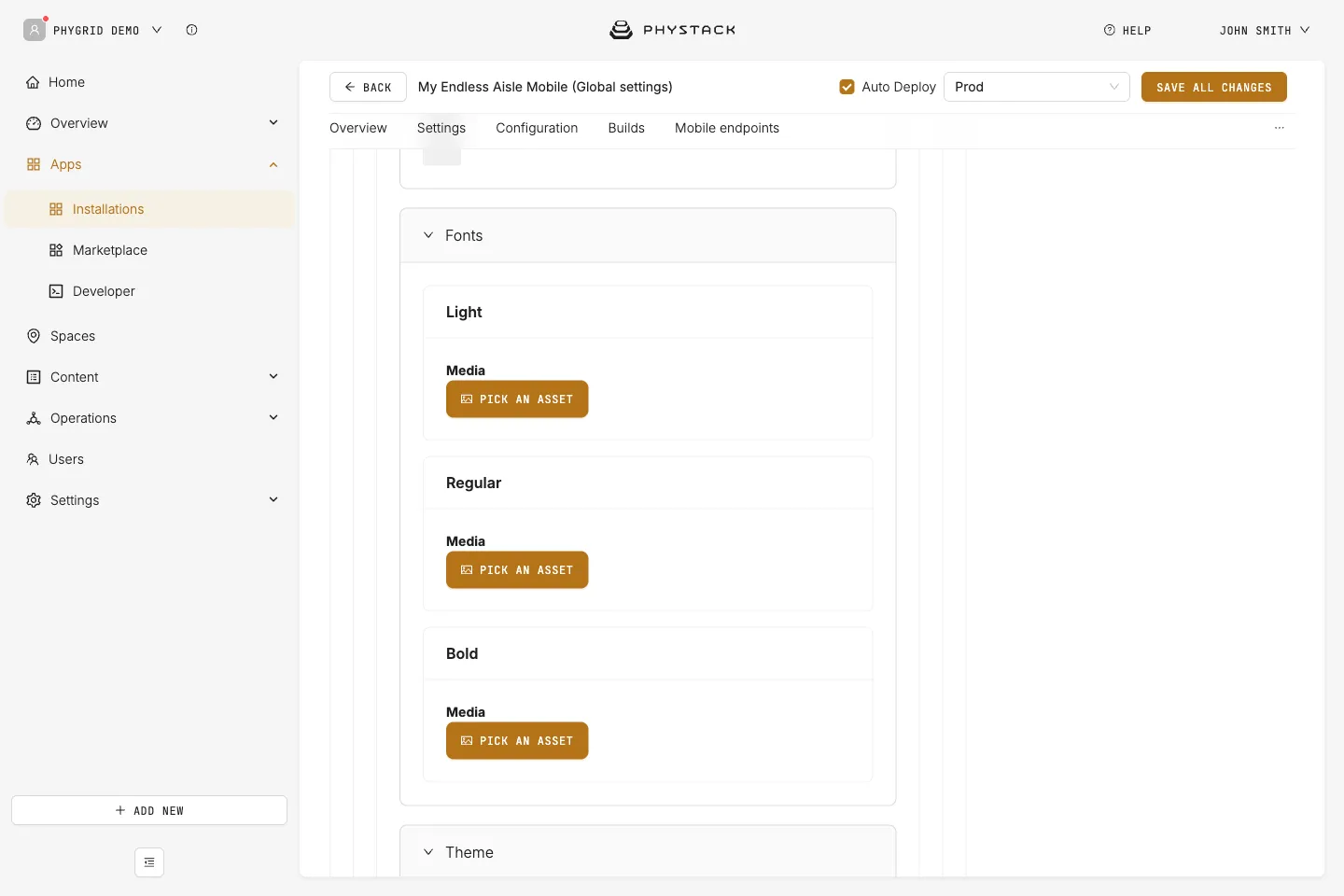Pick an asset for the Light font
The height and width of the screenshot is (896, 1344).
point(517,399)
